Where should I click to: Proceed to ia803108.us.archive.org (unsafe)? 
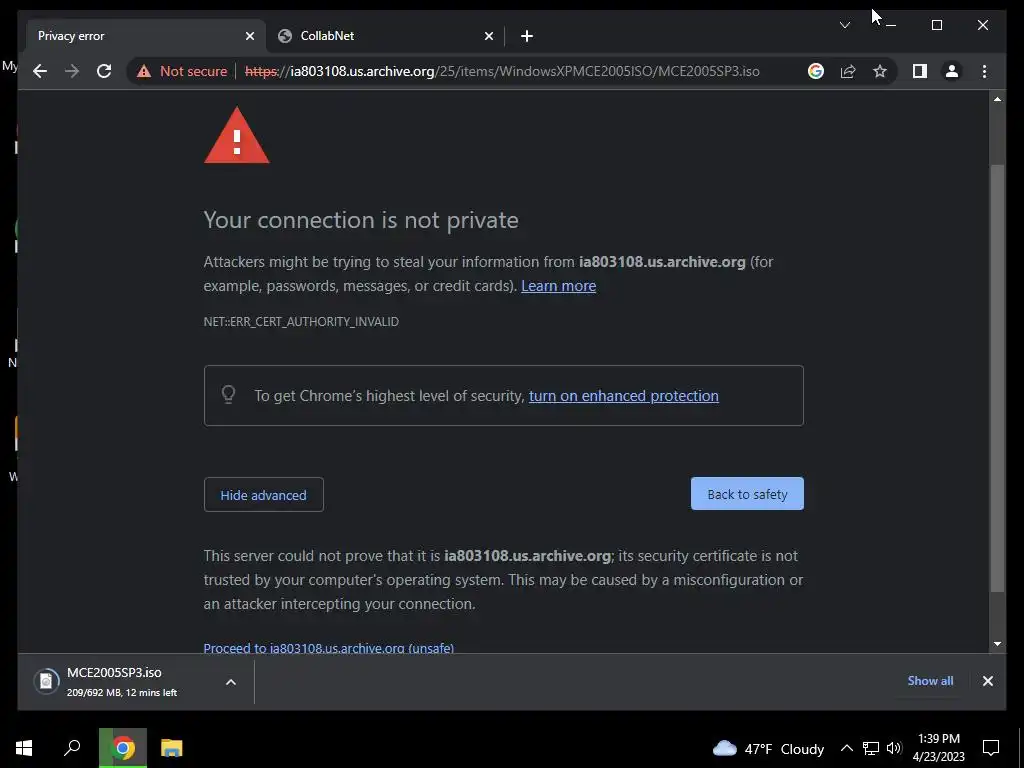tap(328, 648)
